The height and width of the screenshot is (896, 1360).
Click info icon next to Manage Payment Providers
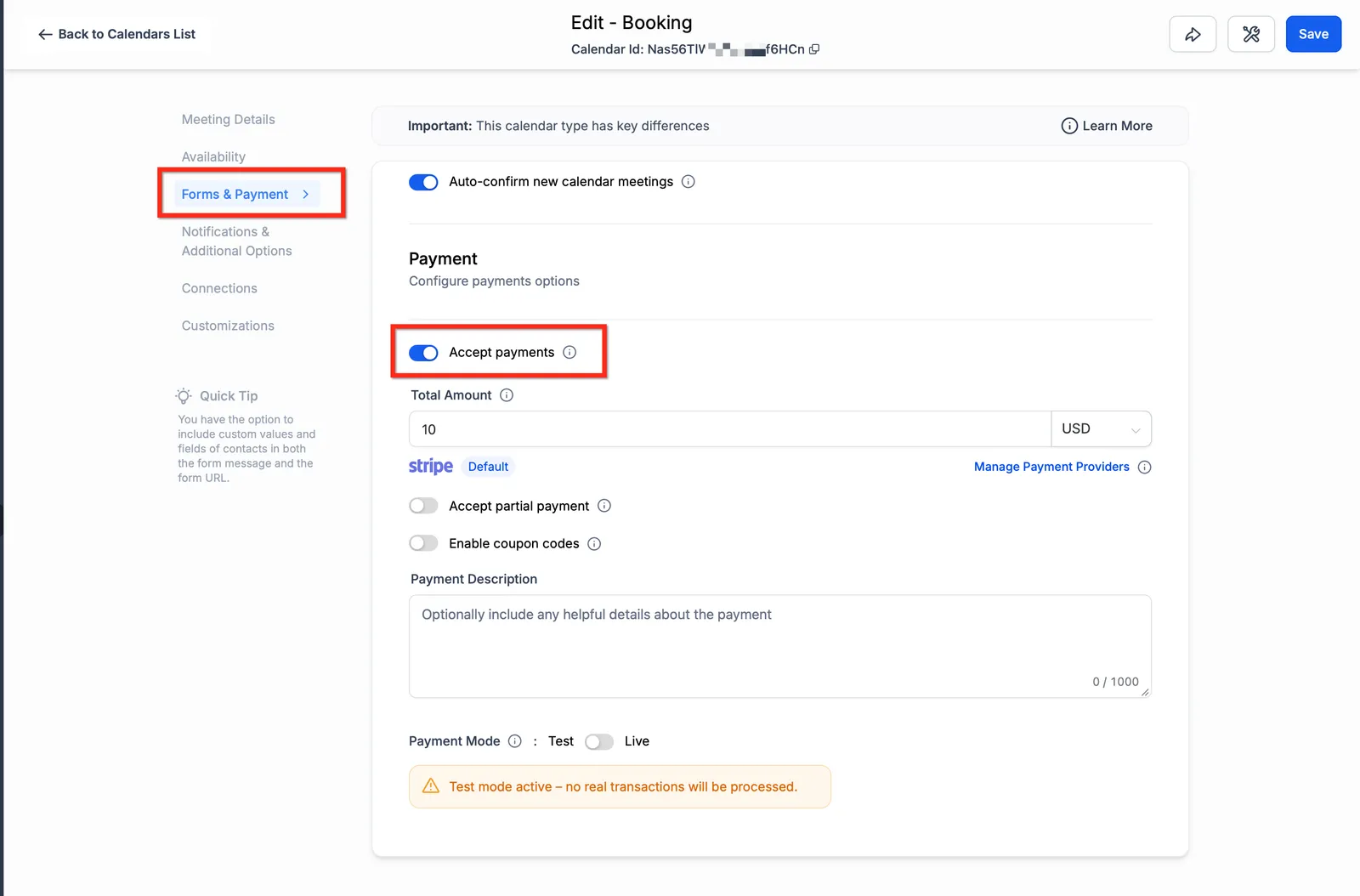pyautogui.click(x=1145, y=468)
